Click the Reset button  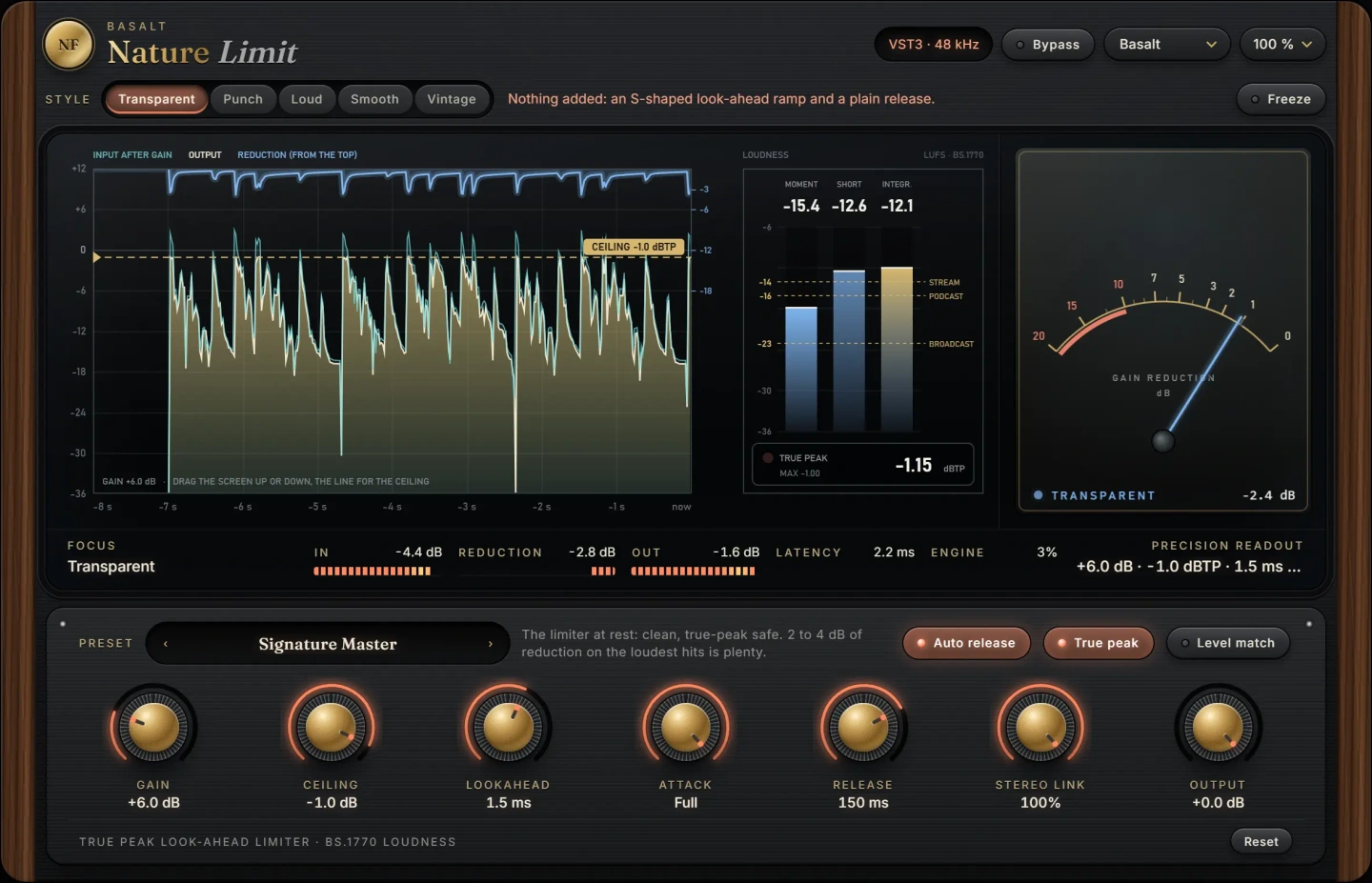click(1261, 841)
